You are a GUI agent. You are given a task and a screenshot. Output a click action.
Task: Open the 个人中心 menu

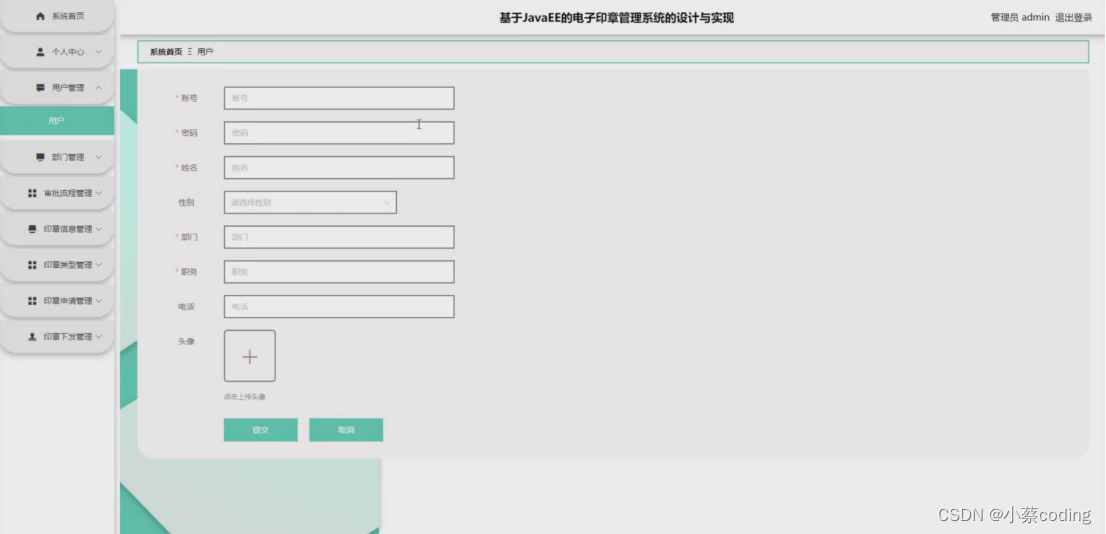[57, 52]
